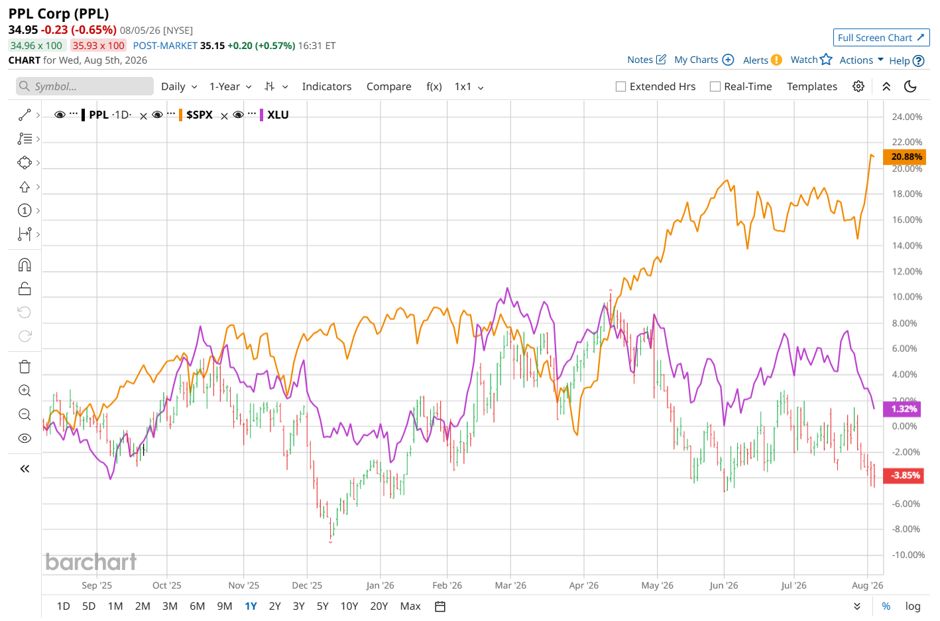This screenshot has height=621, width=940.
Task: Expand annotation tool options arrow
Action: click(x=38, y=139)
